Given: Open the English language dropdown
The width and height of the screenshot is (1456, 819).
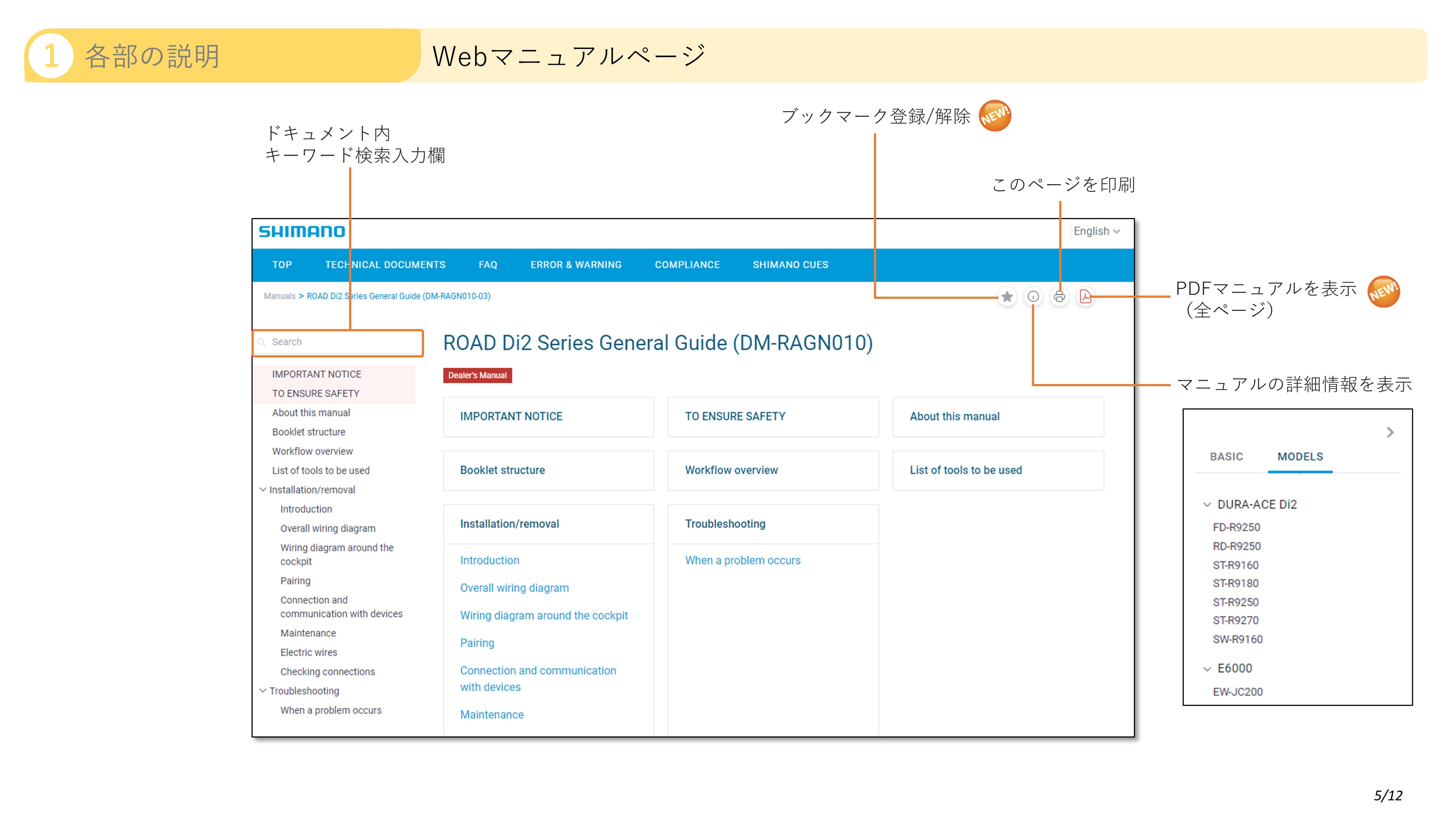Looking at the screenshot, I should (1096, 231).
